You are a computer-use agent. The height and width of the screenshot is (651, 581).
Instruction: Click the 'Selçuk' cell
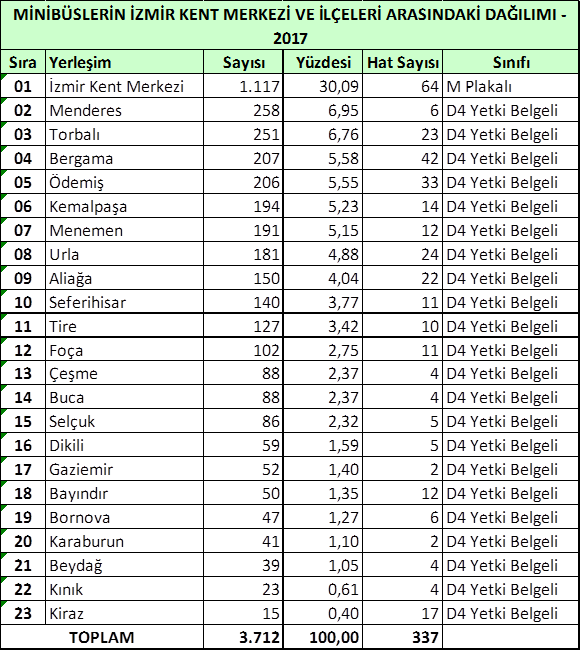coord(124,421)
